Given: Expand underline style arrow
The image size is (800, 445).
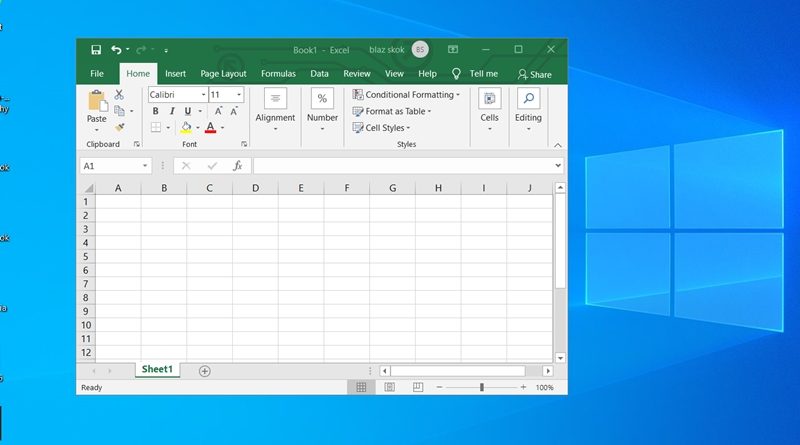Looking at the screenshot, I should tap(200, 111).
